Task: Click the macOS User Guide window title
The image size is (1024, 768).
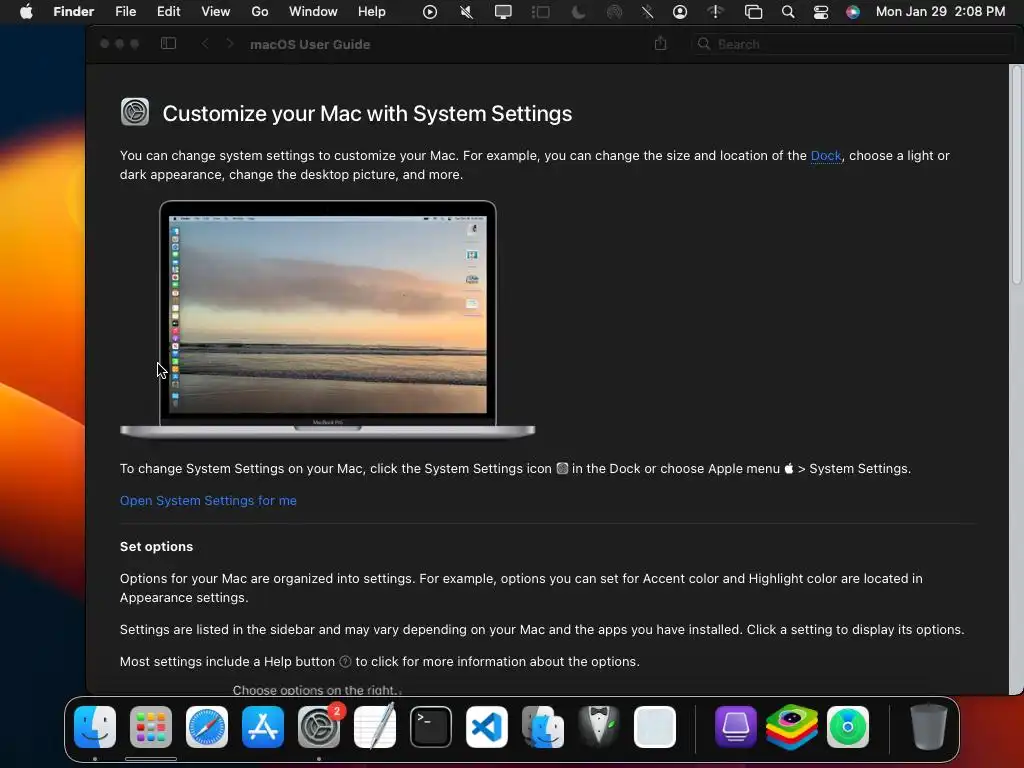Action: (x=310, y=44)
